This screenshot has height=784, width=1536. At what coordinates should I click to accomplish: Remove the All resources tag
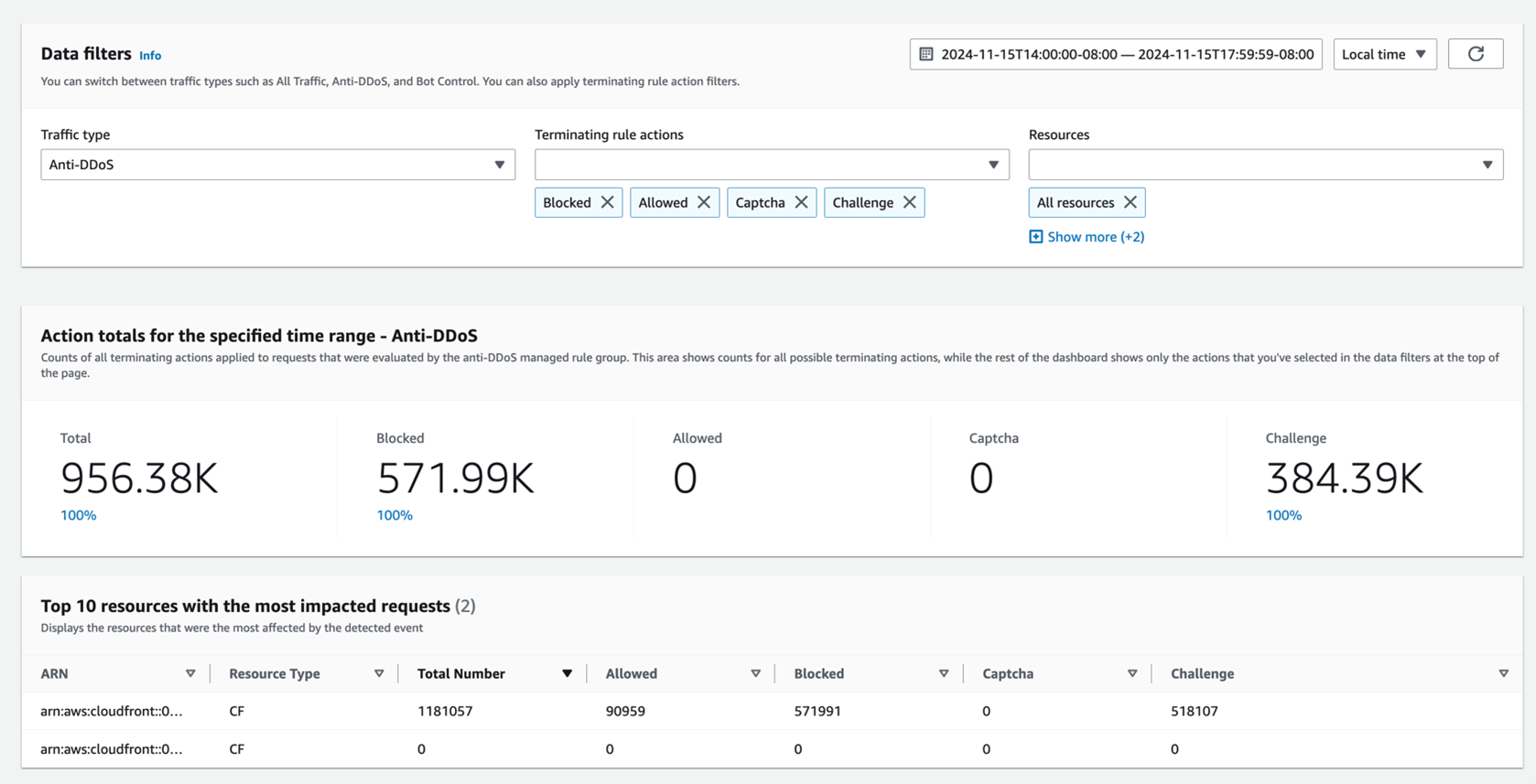[1130, 202]
